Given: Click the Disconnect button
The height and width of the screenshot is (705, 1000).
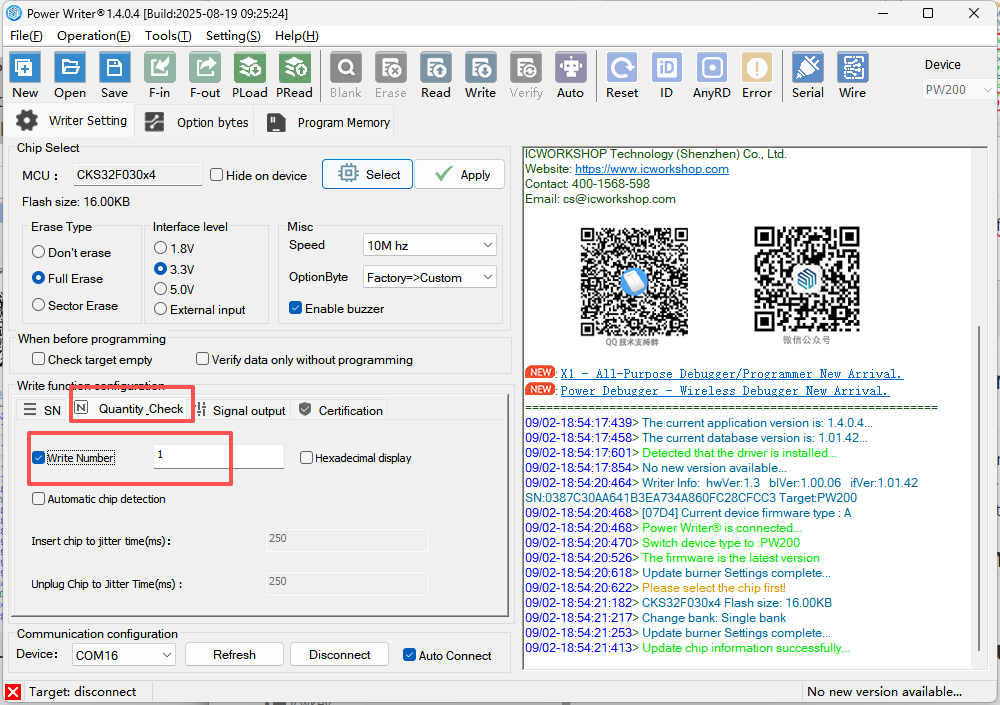Looking at the screenshot, I should click(339, 655).
